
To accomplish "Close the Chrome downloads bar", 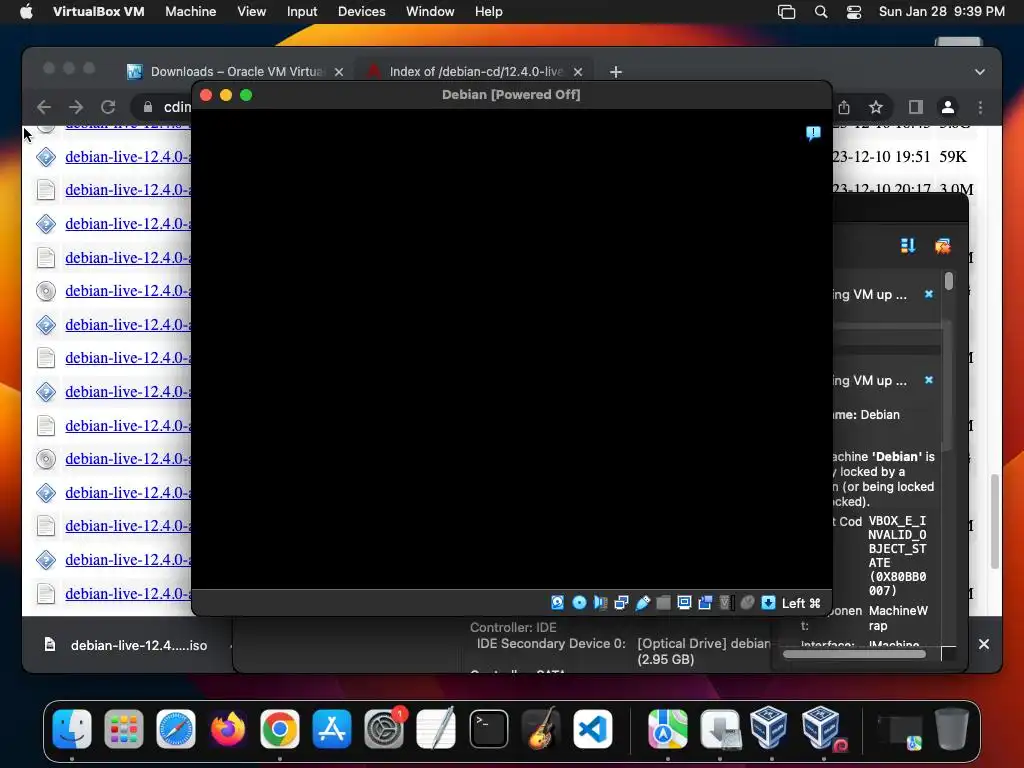I will [984, 644].
